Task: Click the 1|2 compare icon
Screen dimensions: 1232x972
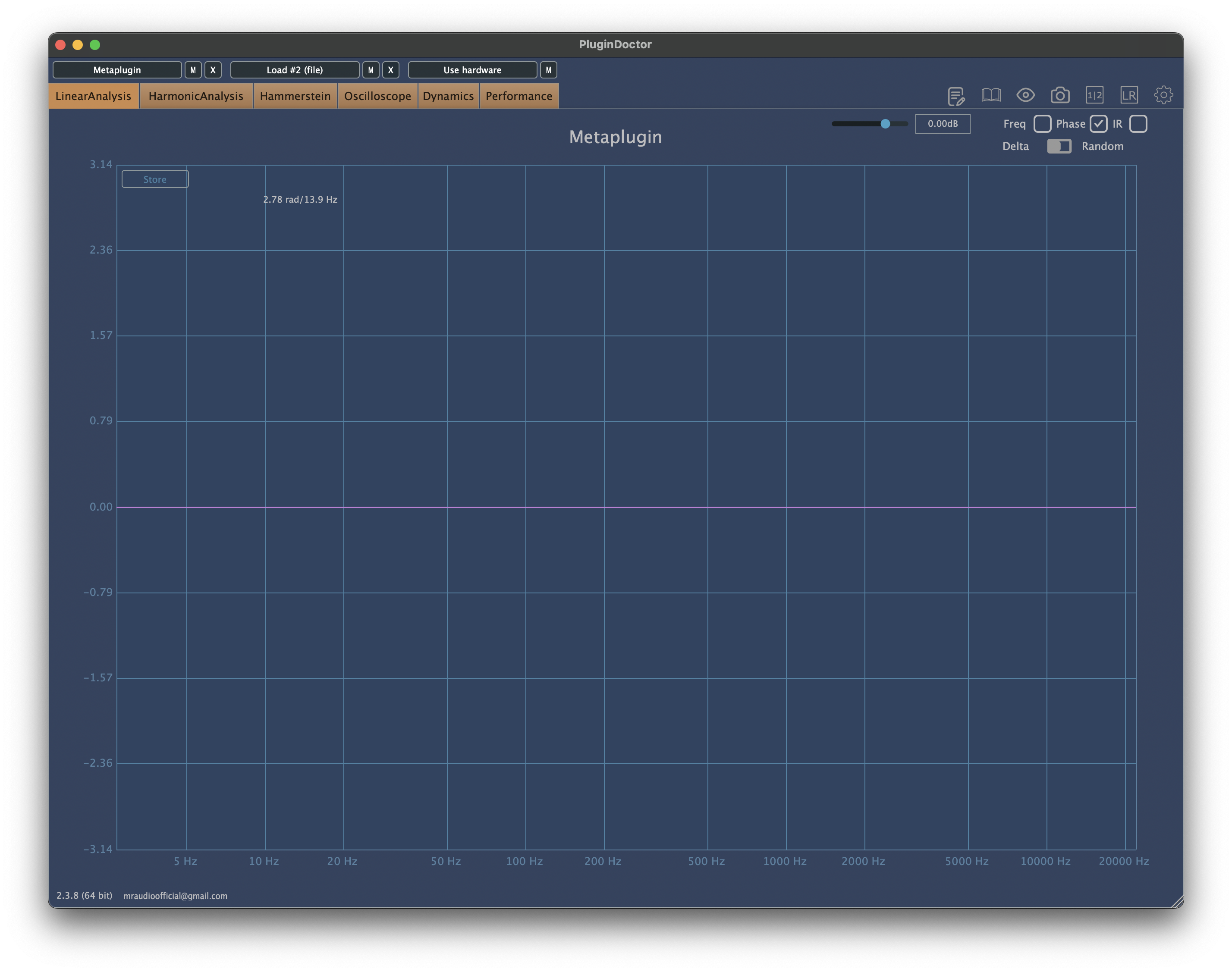Action: point(1094,95)
